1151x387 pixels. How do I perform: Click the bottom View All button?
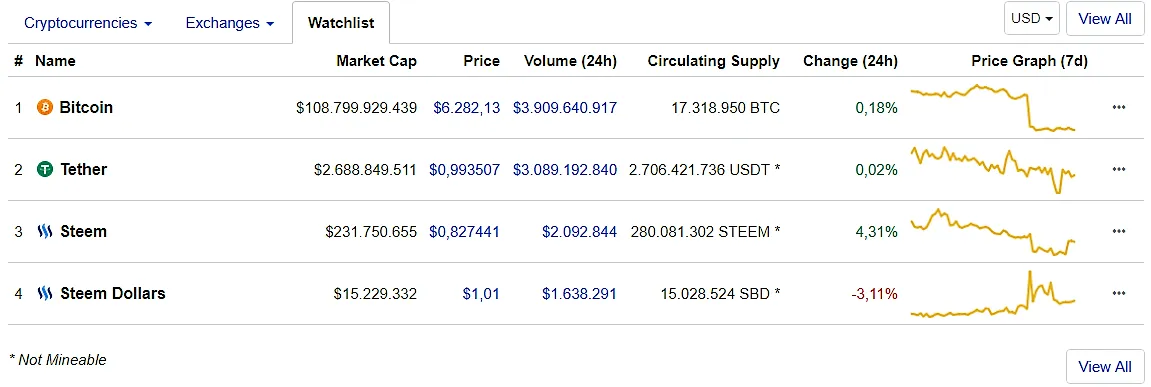pyautogui.click(x=1105, y=366)
